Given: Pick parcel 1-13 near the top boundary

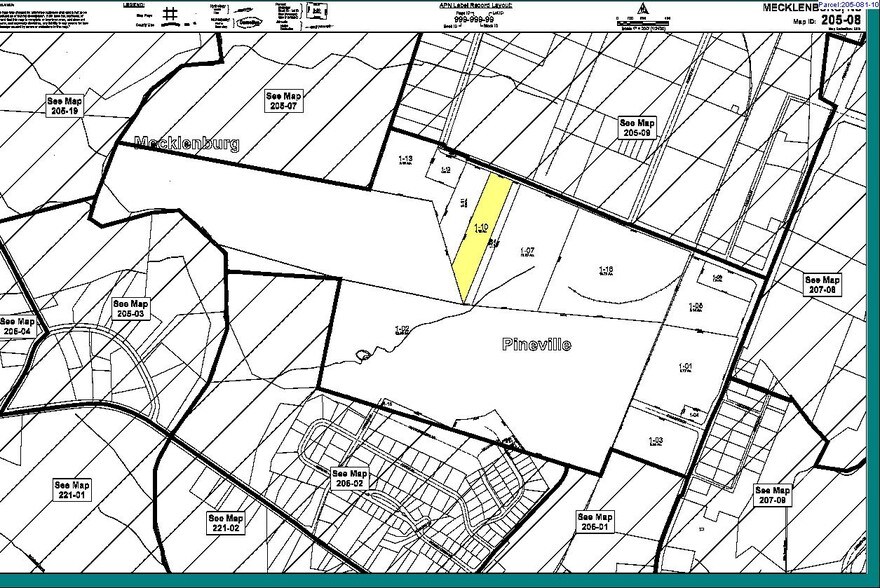Looking at the screenshot, I should (406, 160).
